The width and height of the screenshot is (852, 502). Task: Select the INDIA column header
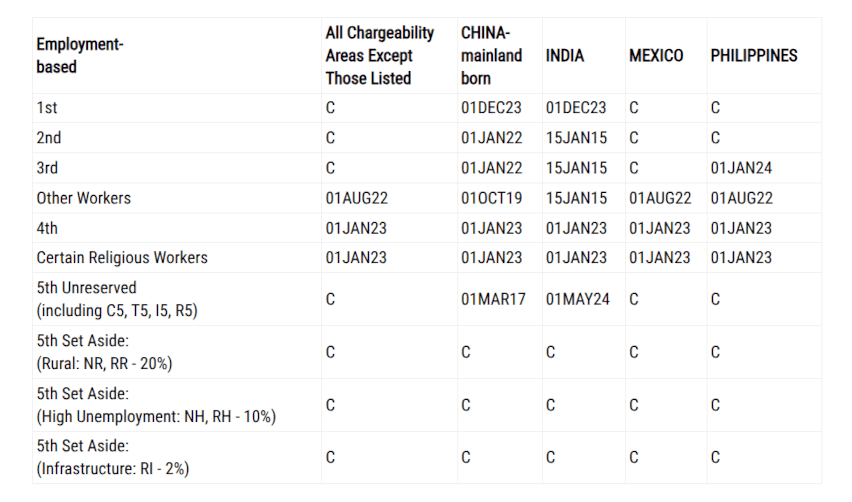[x=565, y=55]
